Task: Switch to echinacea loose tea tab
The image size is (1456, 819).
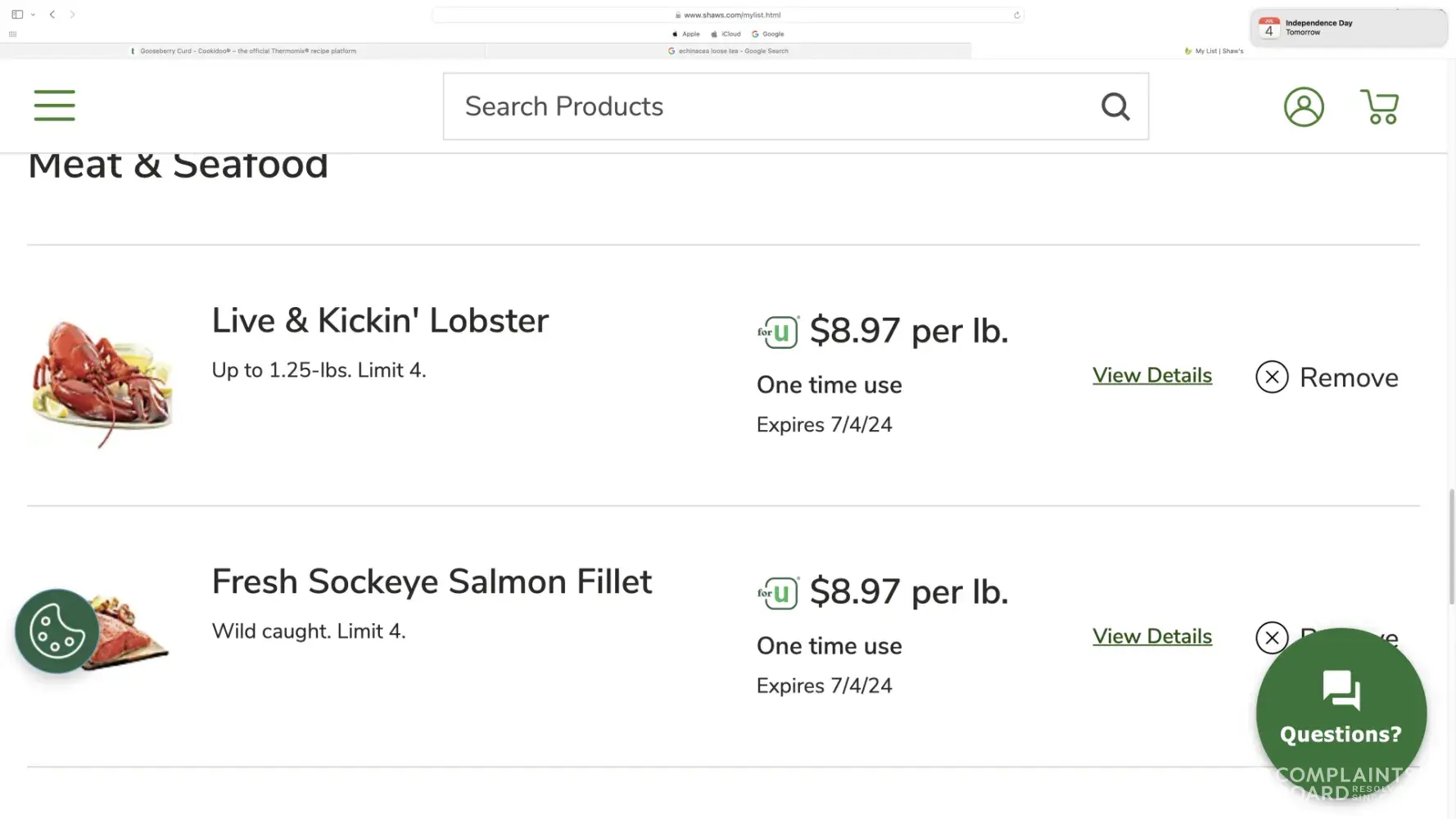Action: coord(728,51)
